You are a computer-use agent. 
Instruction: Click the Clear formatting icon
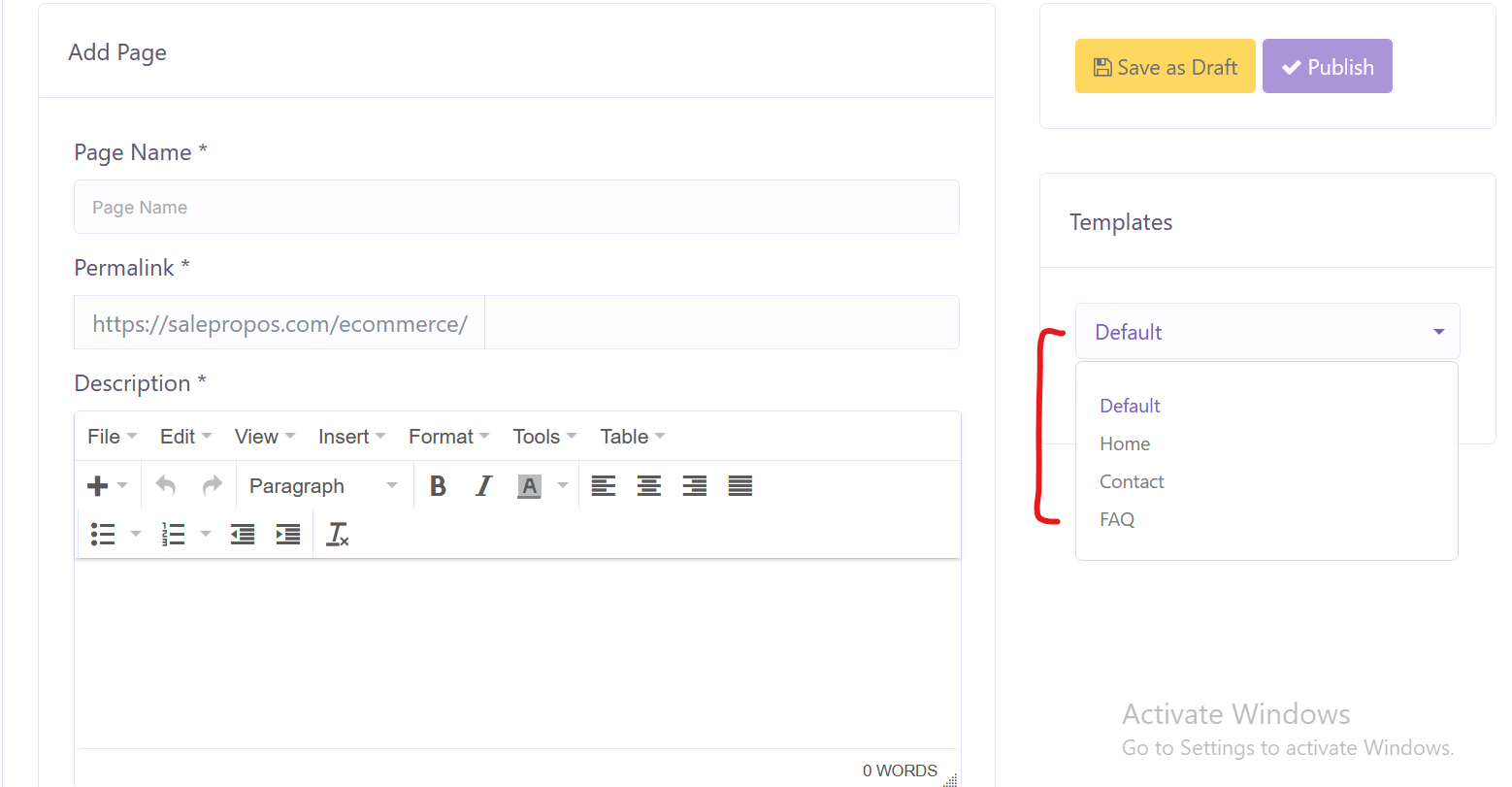(337, 535)
